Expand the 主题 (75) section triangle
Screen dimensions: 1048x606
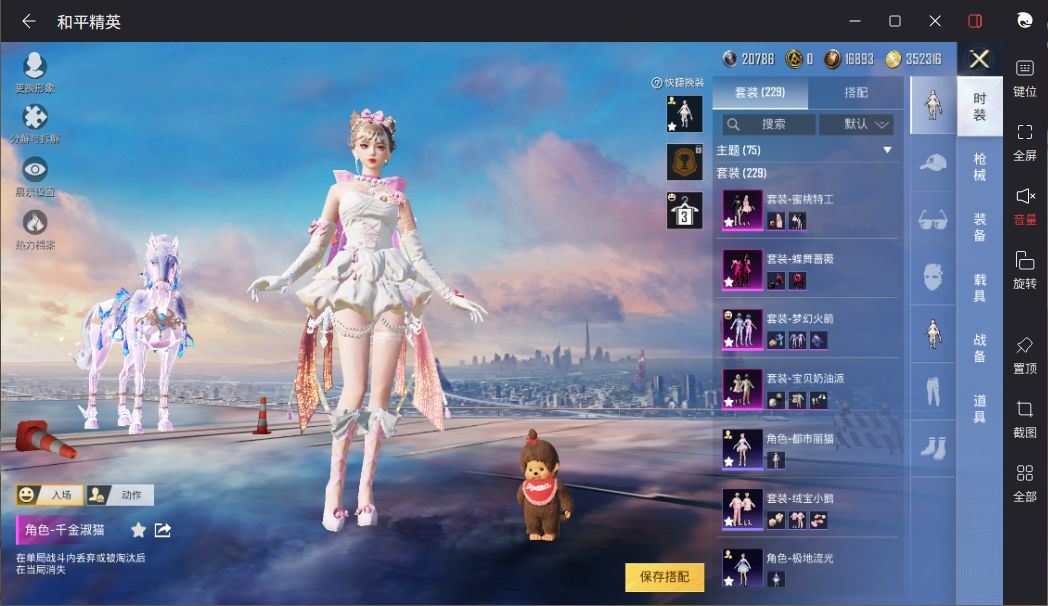886,150
